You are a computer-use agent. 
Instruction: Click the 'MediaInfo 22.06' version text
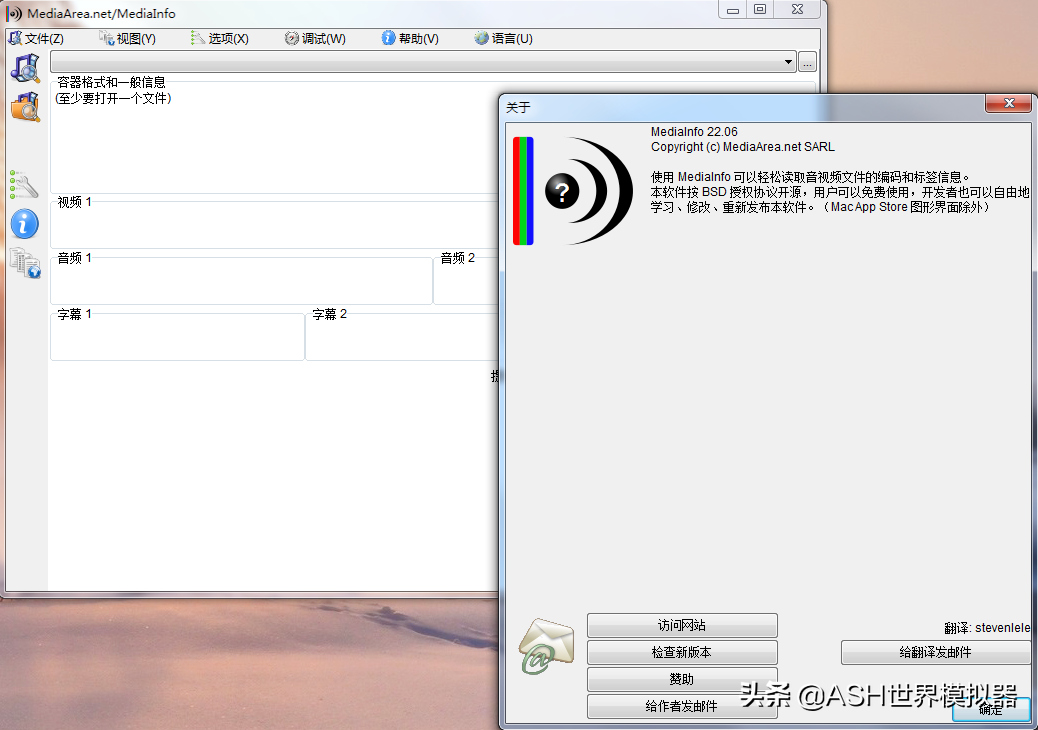694,132
